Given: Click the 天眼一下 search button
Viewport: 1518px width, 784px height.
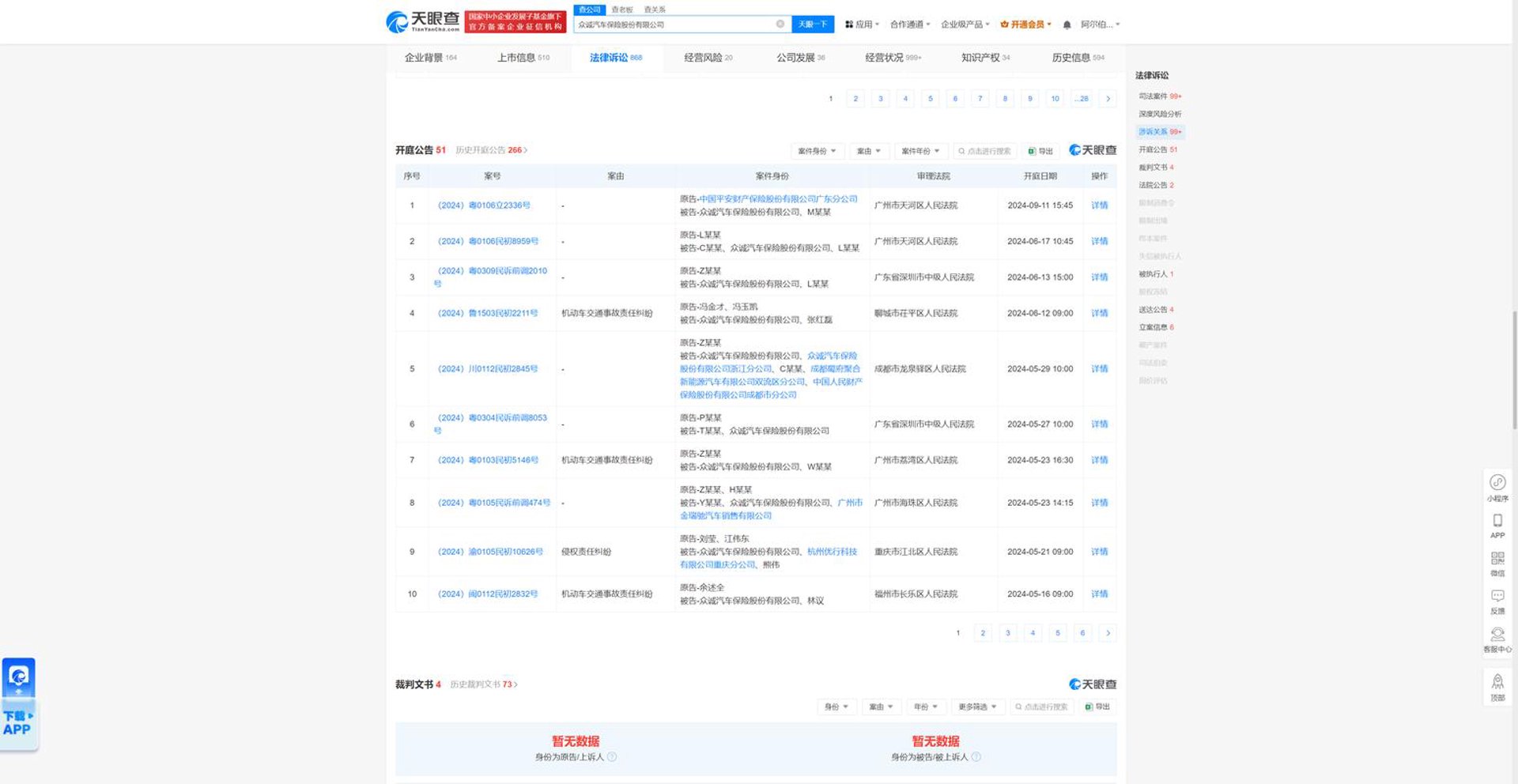Looking at the screenshot, I should (813, 24).
